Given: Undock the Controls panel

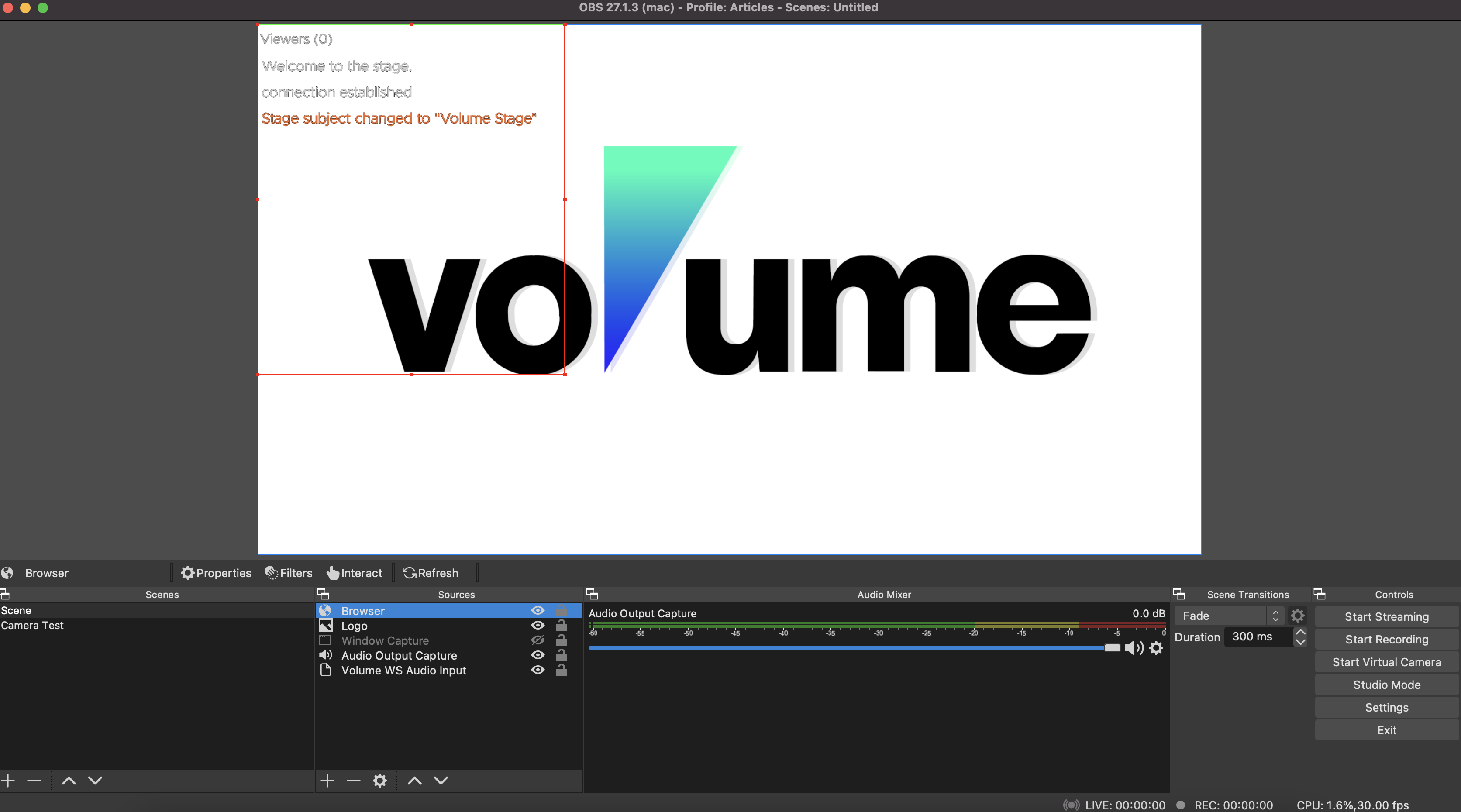Looking at the screenshot, I should (1319, 594).
